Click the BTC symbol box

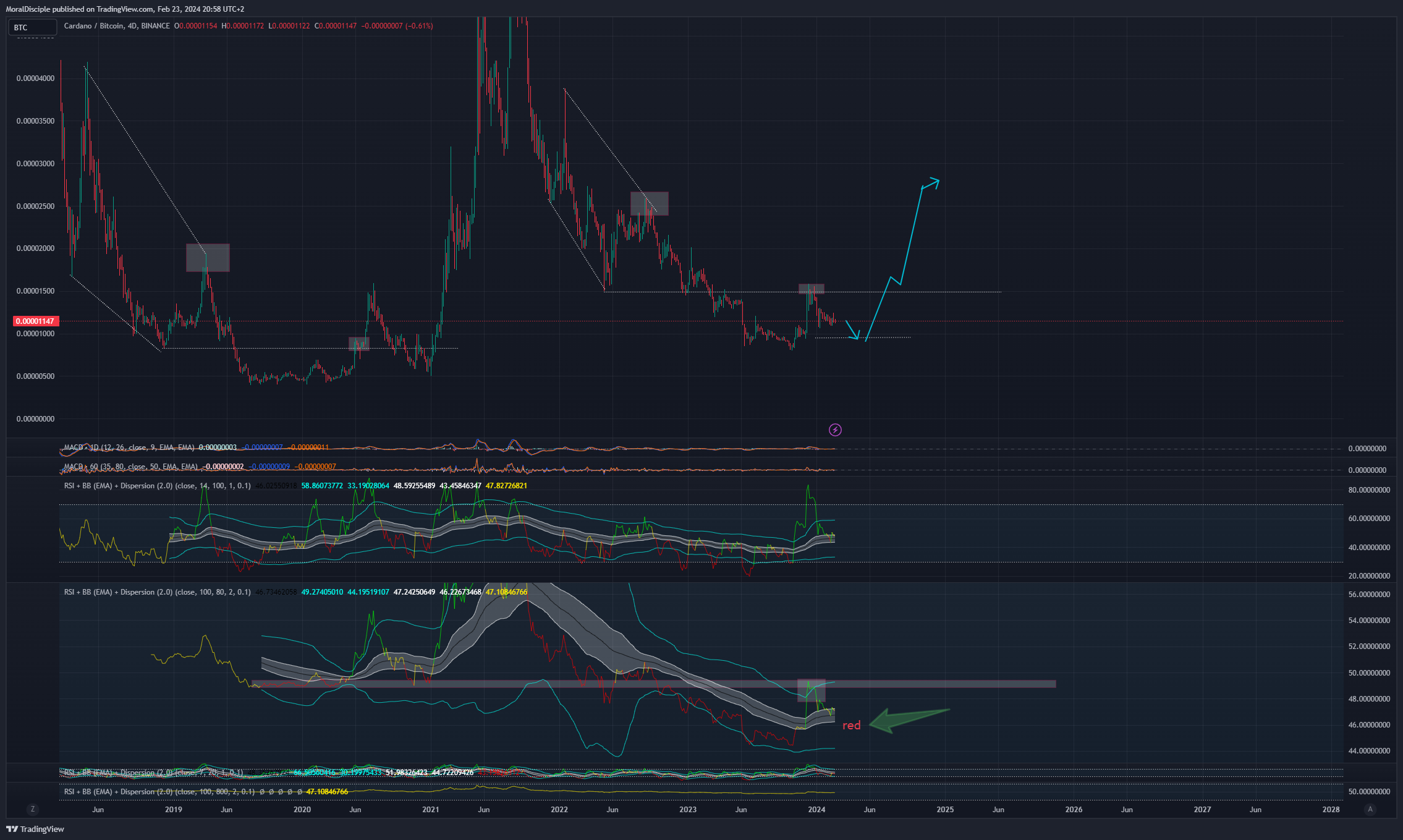pyautogui.click(x=32, y=27)
